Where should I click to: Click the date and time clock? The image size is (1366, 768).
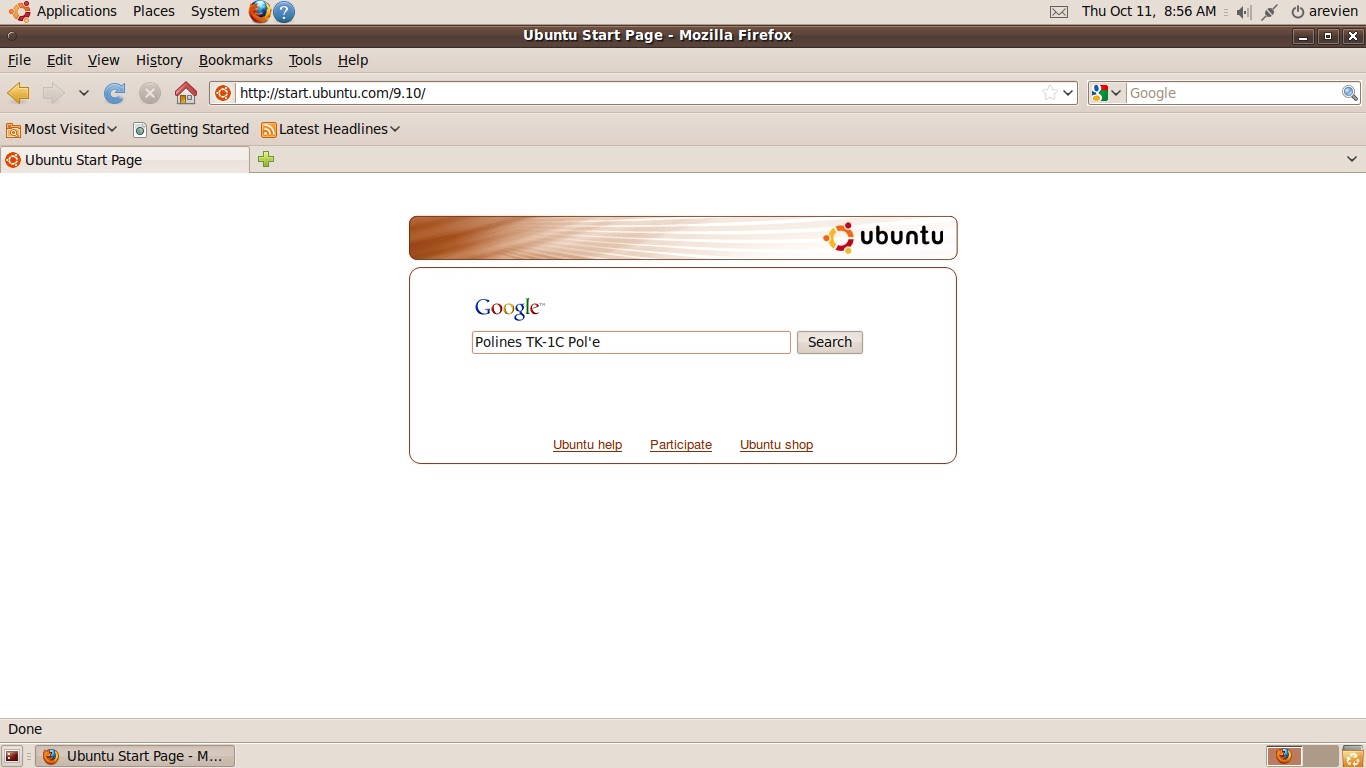[1149, 11]
